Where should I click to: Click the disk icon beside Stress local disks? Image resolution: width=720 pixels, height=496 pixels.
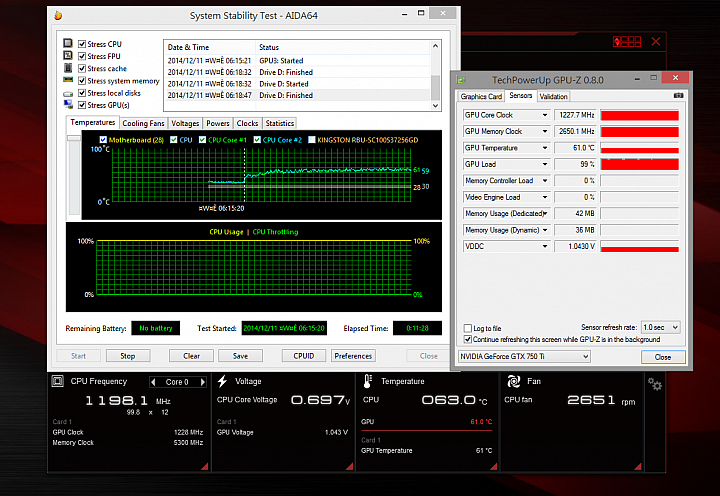click(68, 94)
